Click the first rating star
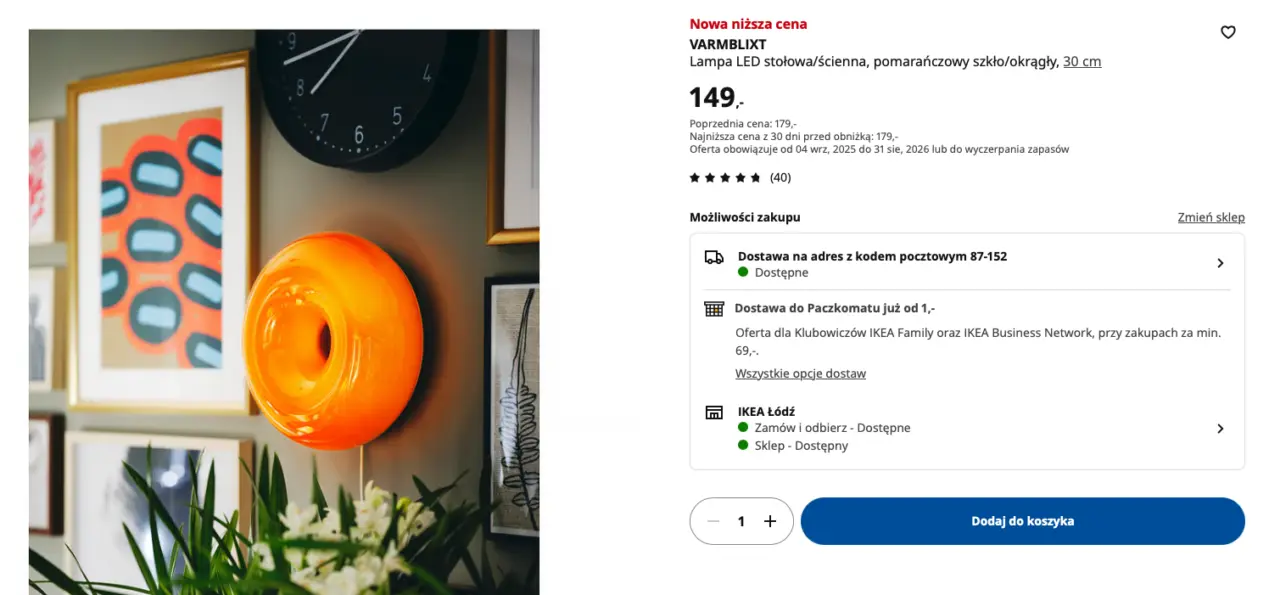The height and width of the screenshot is (595, 1280). click(693, 177)
